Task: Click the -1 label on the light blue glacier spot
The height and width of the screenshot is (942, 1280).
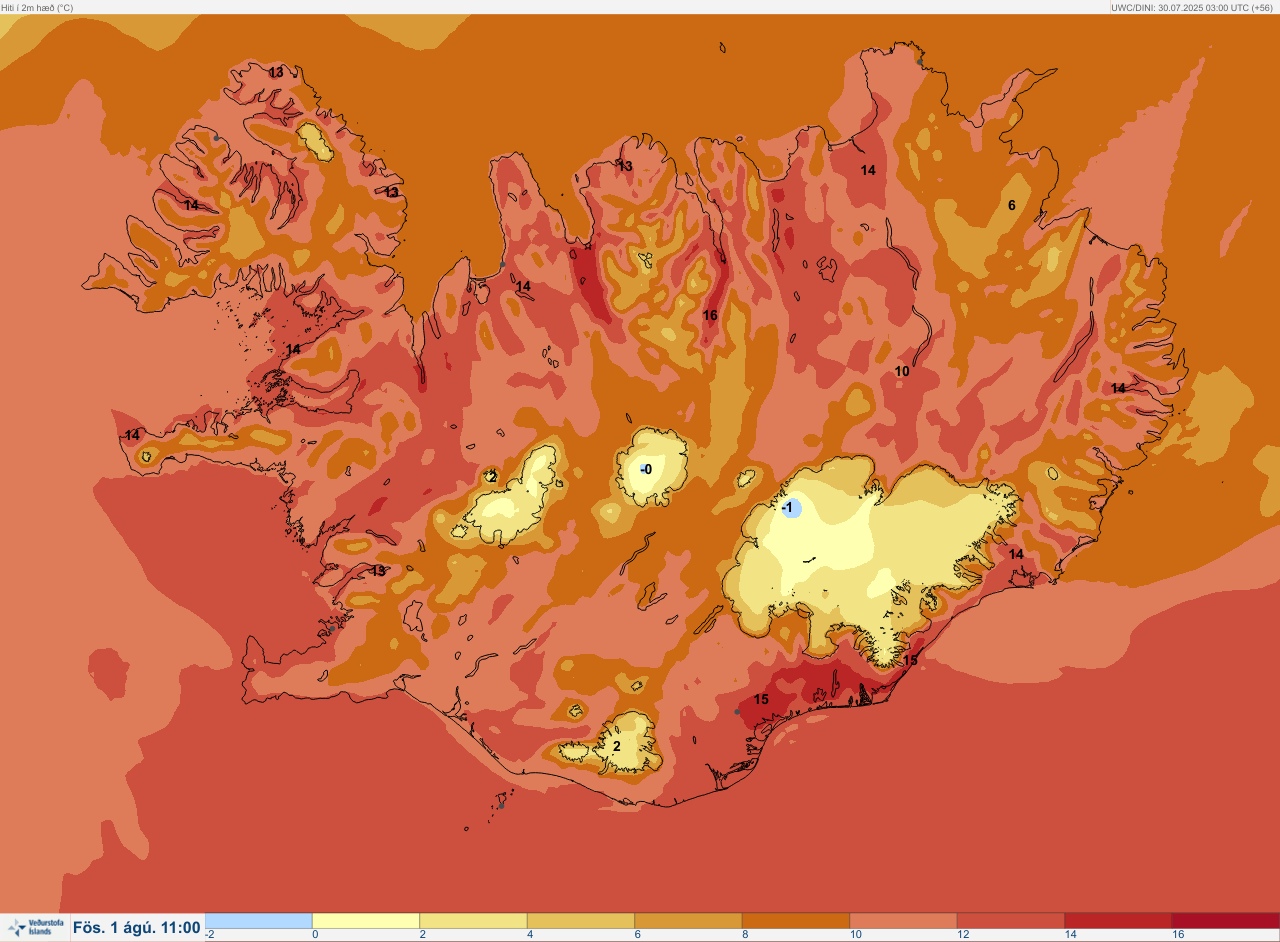Action: point(789,508)
